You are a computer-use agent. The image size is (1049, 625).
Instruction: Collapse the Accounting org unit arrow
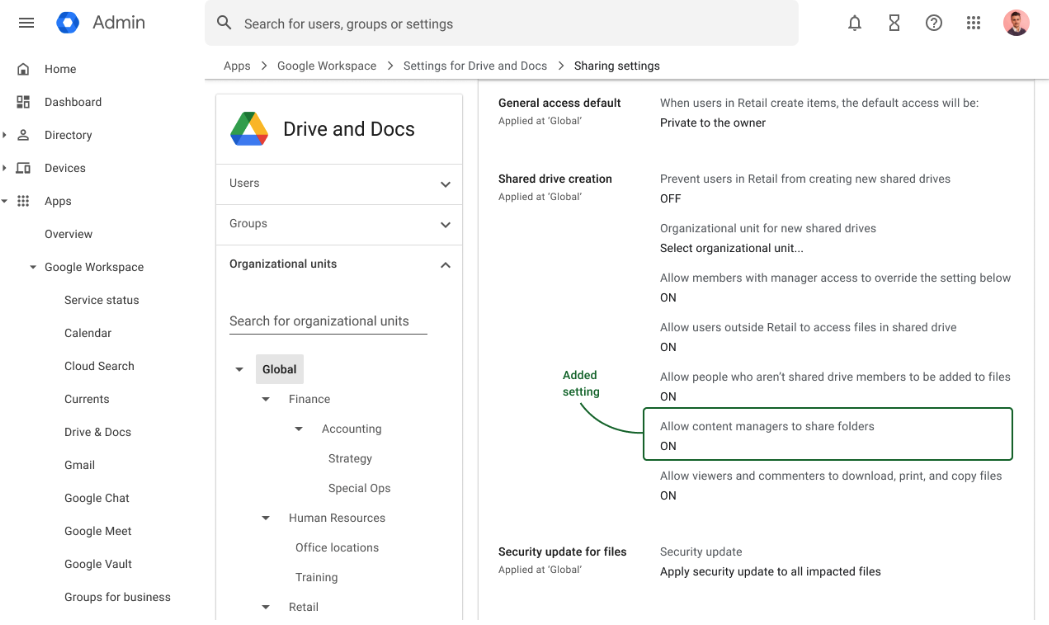click(298, 429)
